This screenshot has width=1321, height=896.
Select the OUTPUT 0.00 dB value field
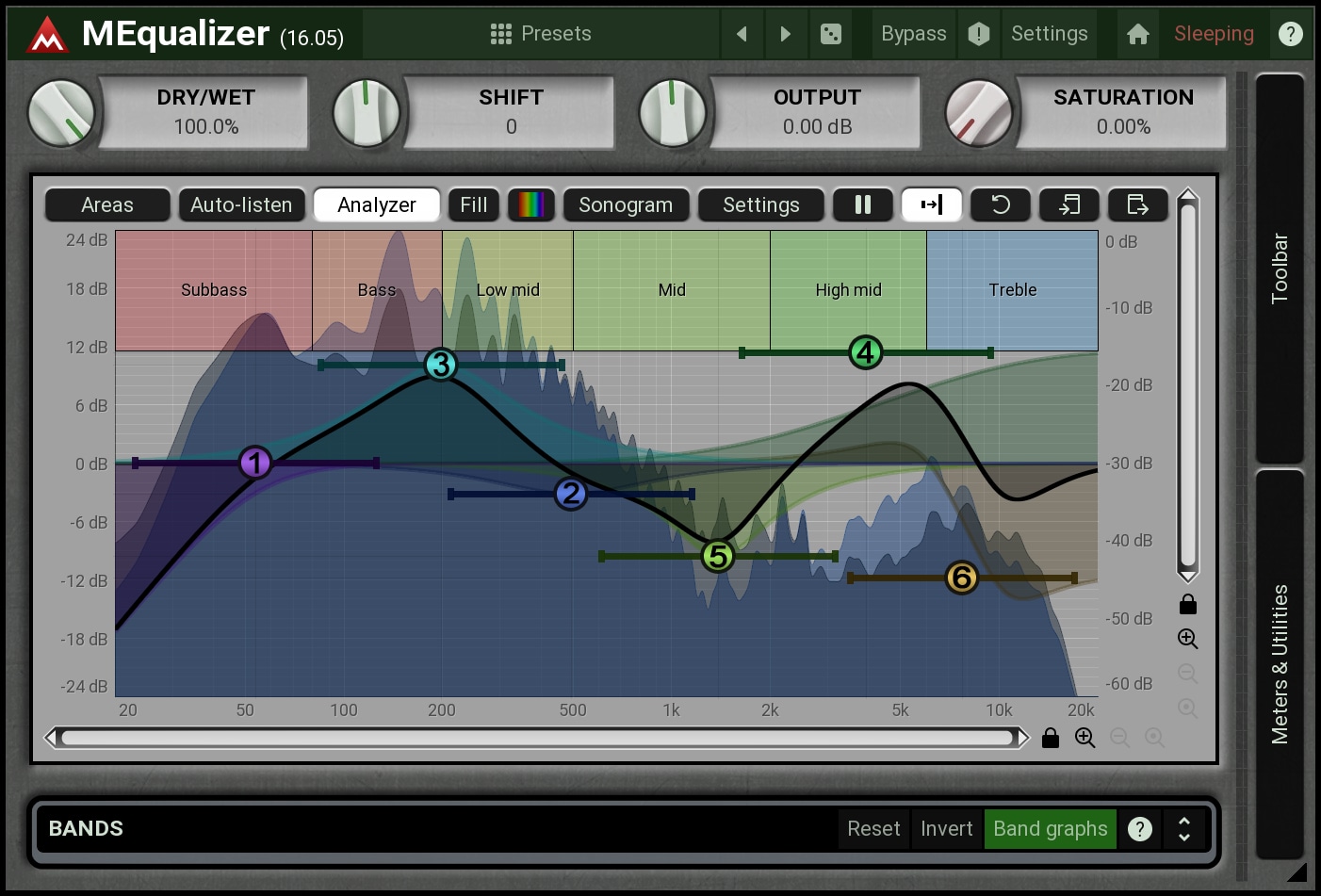point(817,112)
